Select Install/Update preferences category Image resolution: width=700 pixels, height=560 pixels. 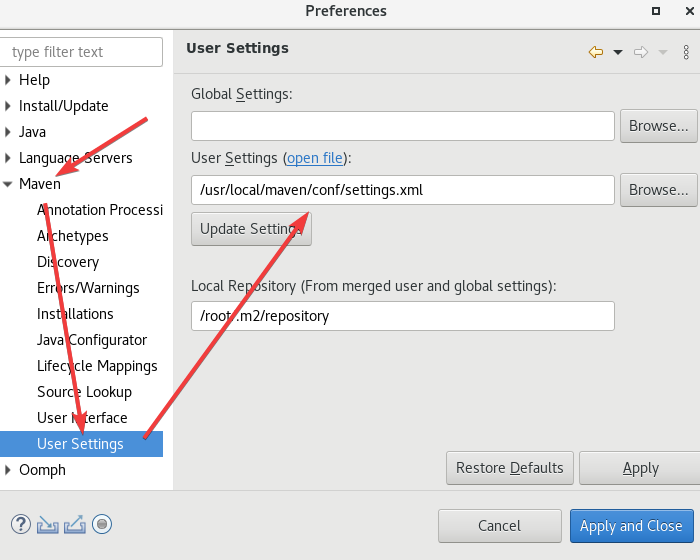63,106
